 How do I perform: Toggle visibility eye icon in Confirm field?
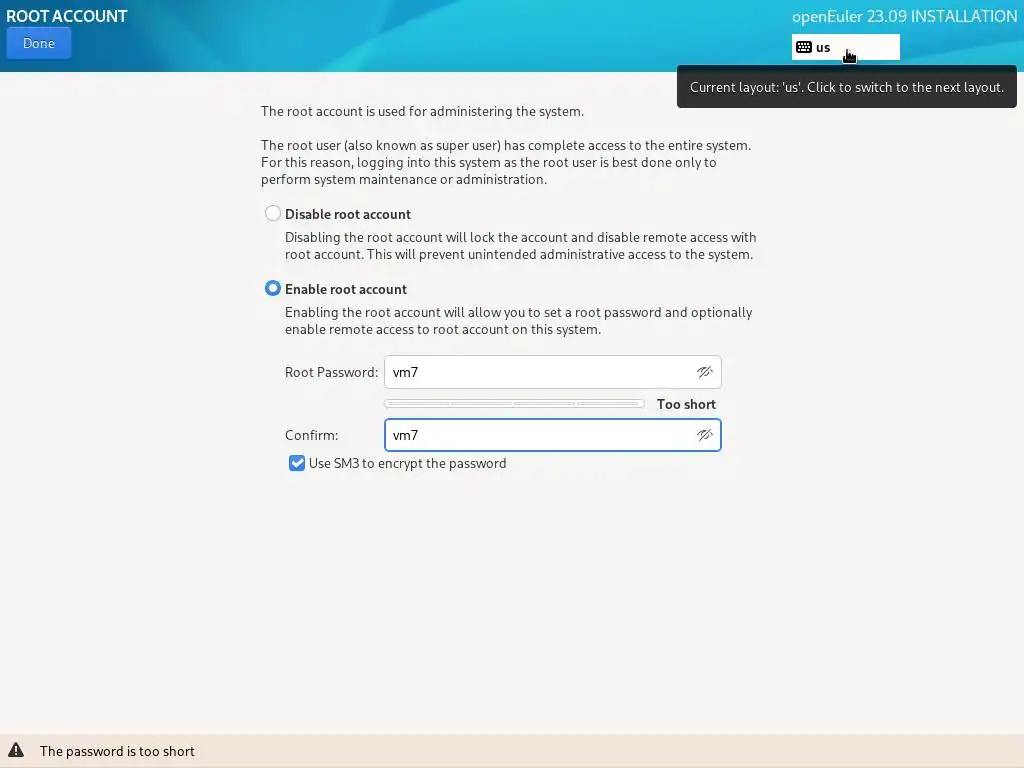click(x=704, y=435)
